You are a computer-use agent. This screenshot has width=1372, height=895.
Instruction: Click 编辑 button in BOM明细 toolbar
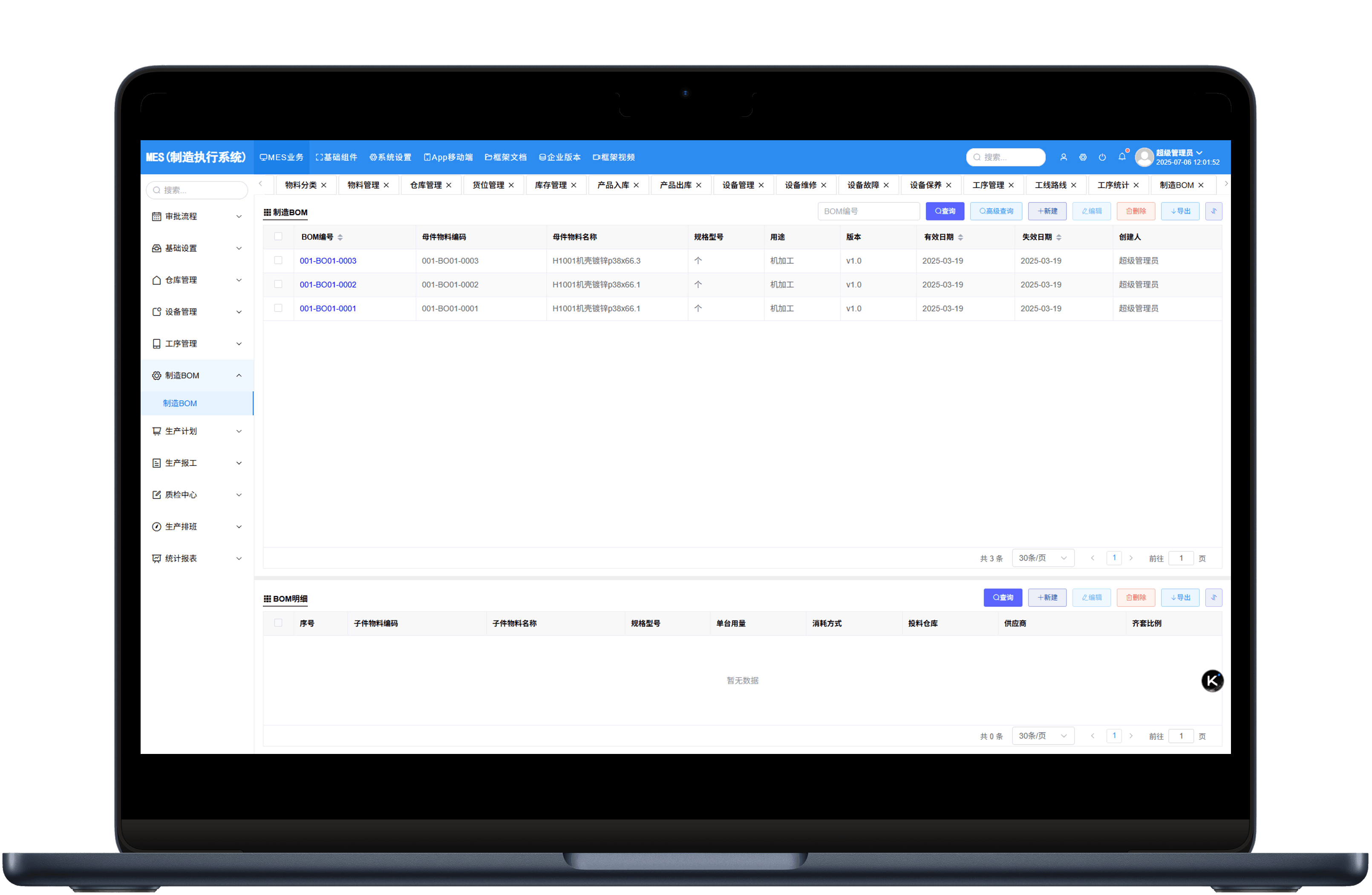point(1091,598)
